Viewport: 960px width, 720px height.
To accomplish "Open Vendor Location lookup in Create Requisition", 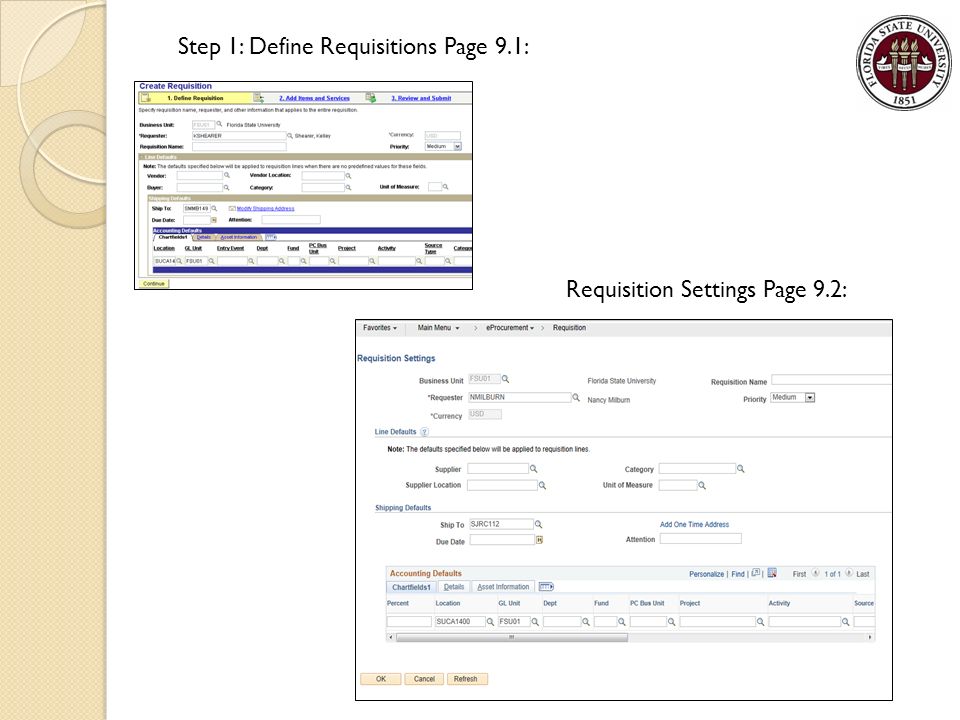I will tap(348, 176).
